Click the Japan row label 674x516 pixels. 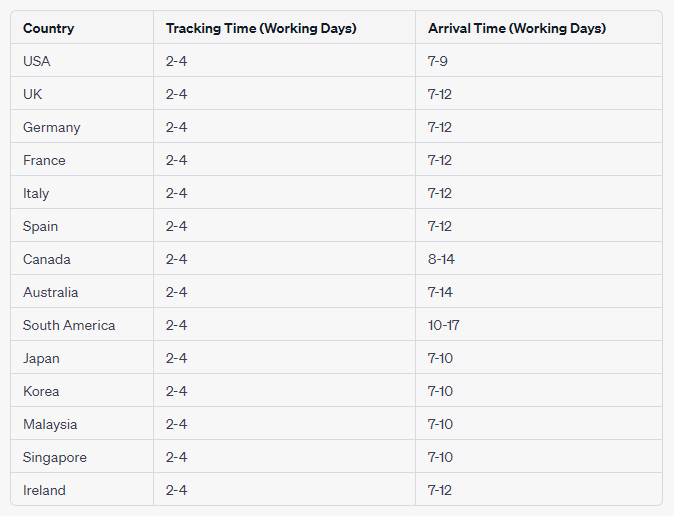pyautogui.click(x=41, y=359)
